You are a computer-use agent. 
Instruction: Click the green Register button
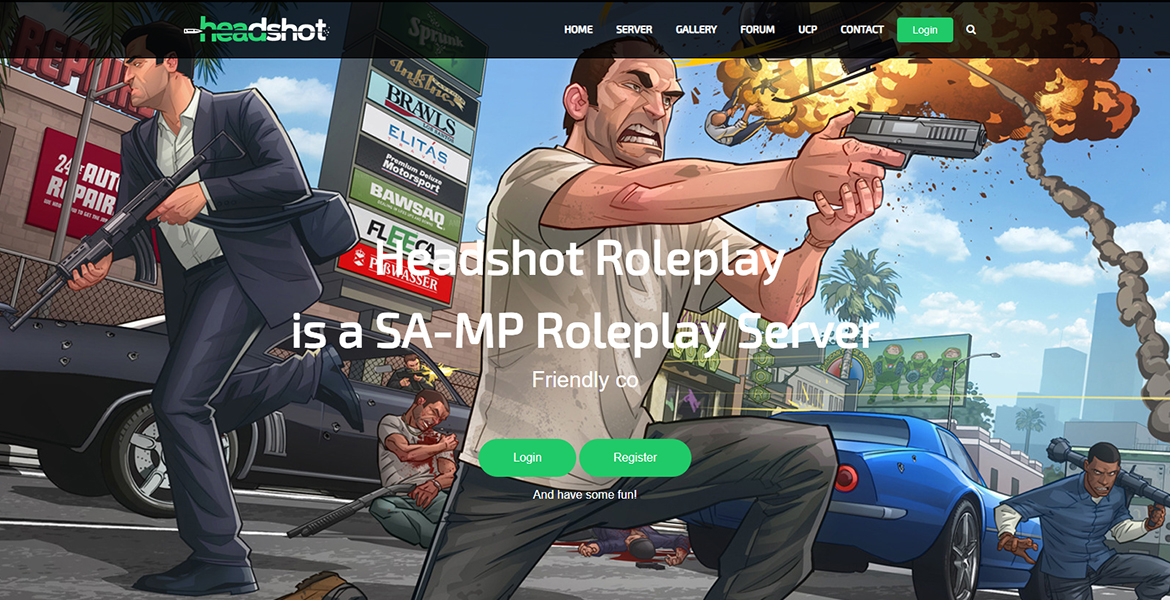pyautogui.click(x=635, y=457)
